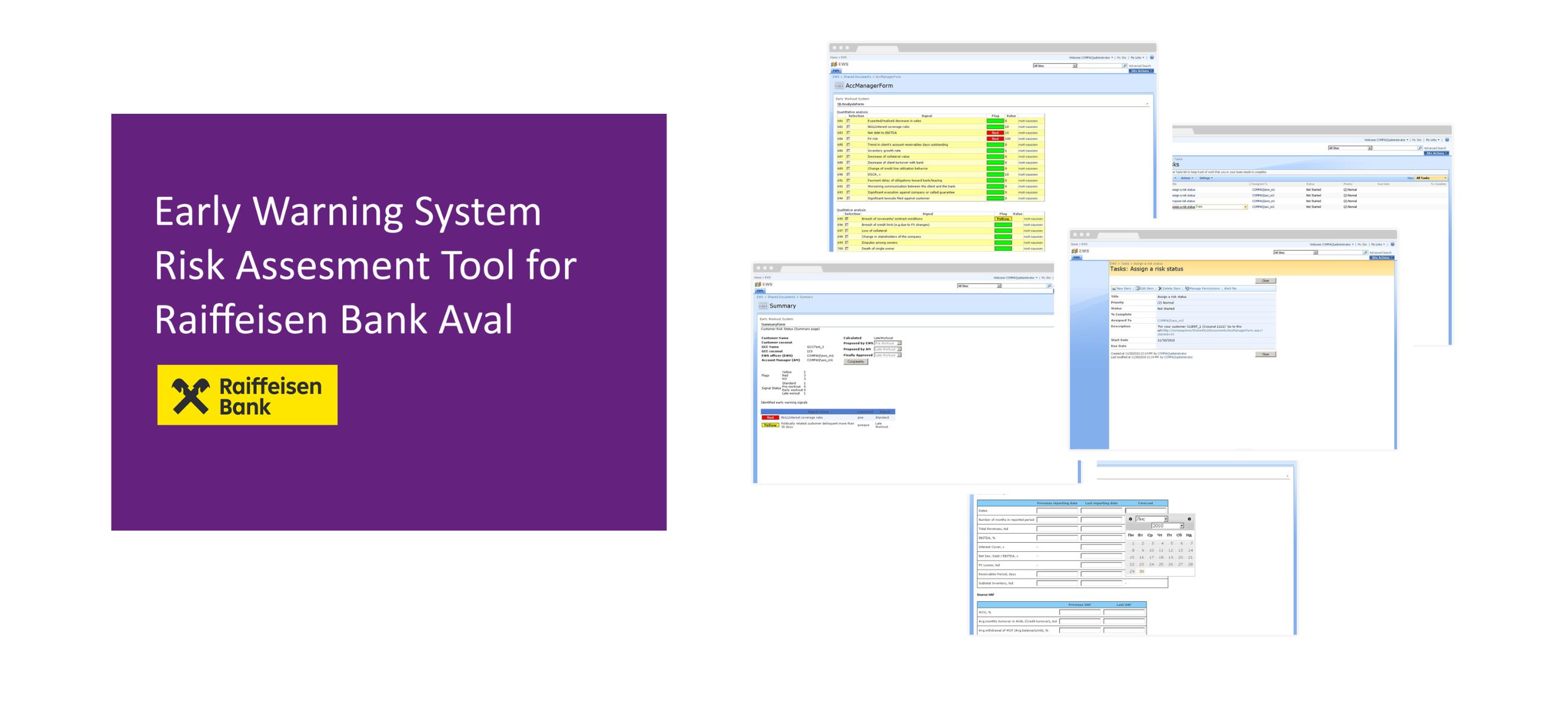Viewport: 1568px width, 718px height.
Task: Tick checkbox for FX risk signal
Action: pyautogui.click(x=848, y=139)
